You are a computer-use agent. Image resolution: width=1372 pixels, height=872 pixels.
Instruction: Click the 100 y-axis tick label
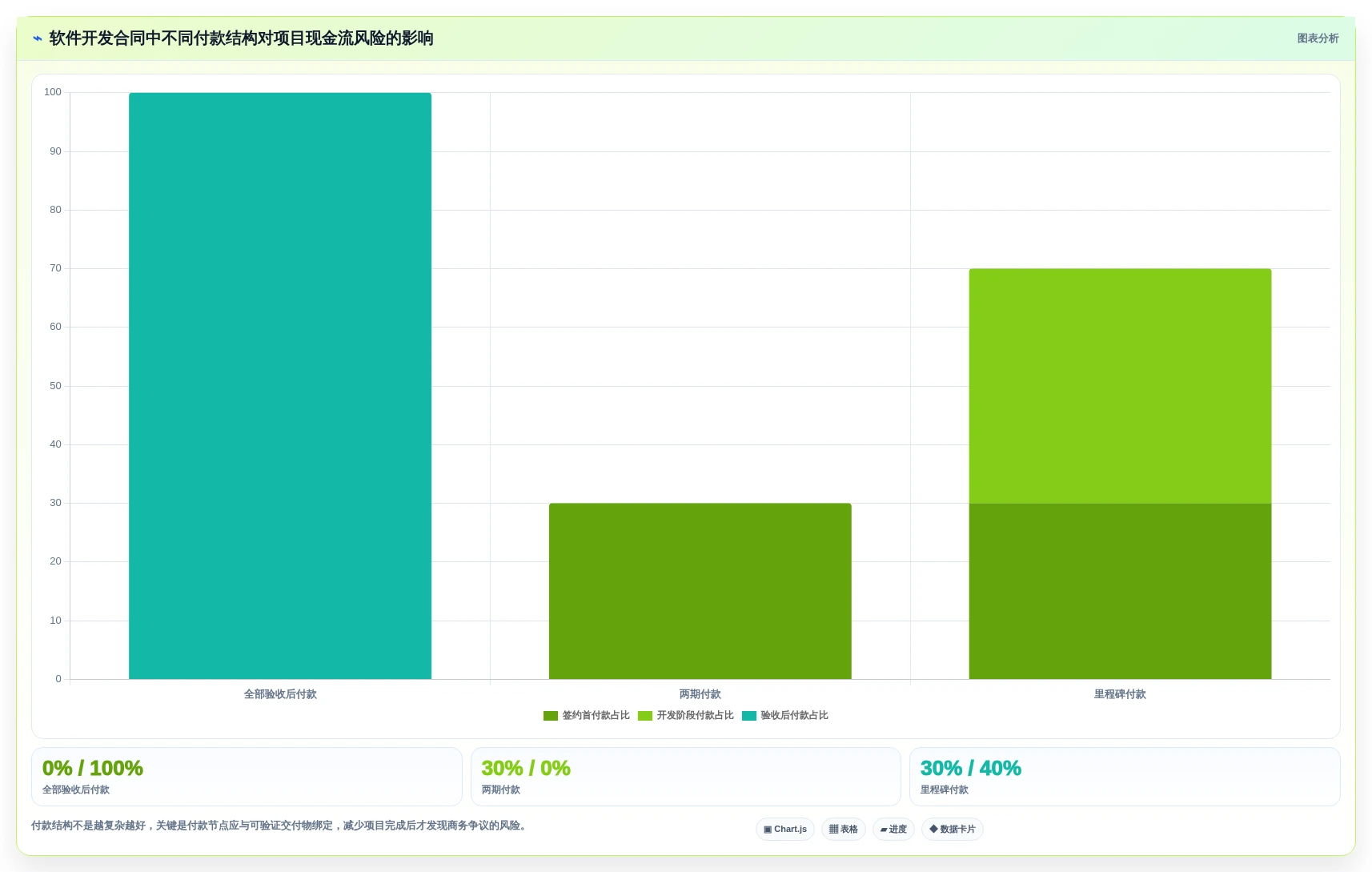[x=53, y=92]
